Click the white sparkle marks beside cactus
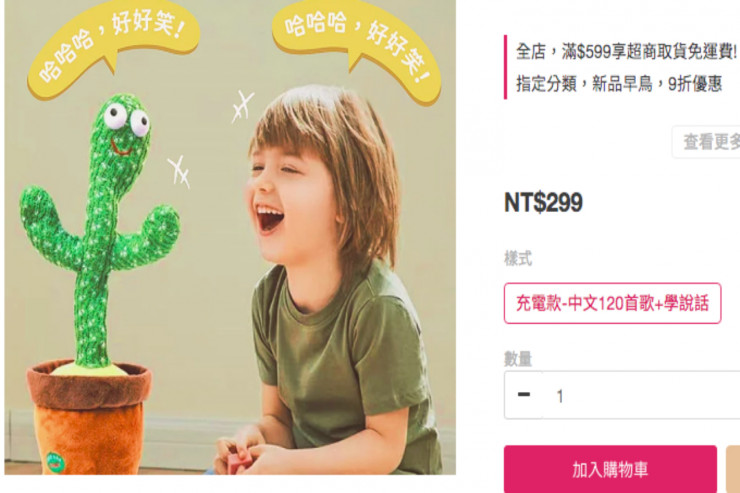The height and width of the screenshot is (493, 740). point(178,171)
